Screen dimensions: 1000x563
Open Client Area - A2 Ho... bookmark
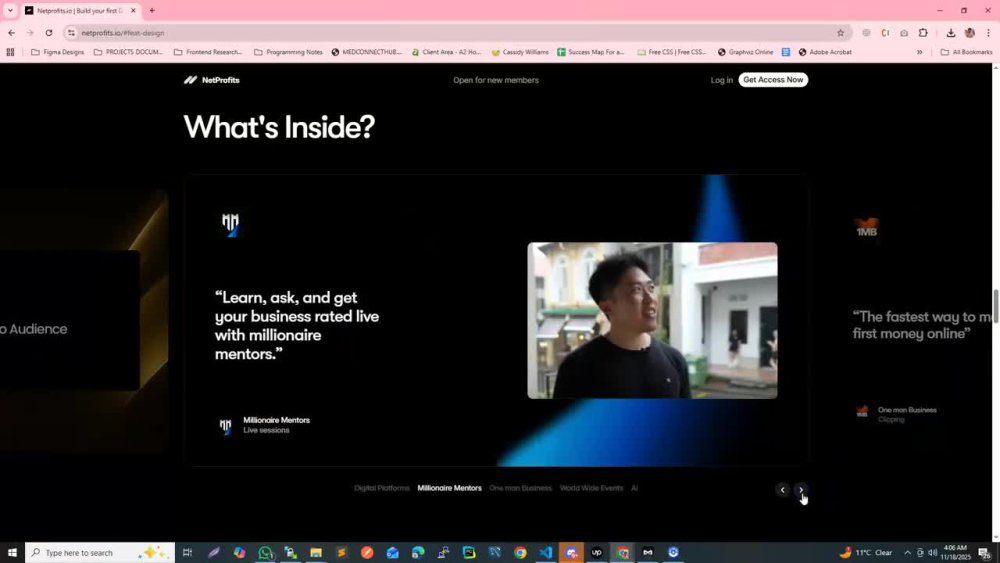(446, 52)
